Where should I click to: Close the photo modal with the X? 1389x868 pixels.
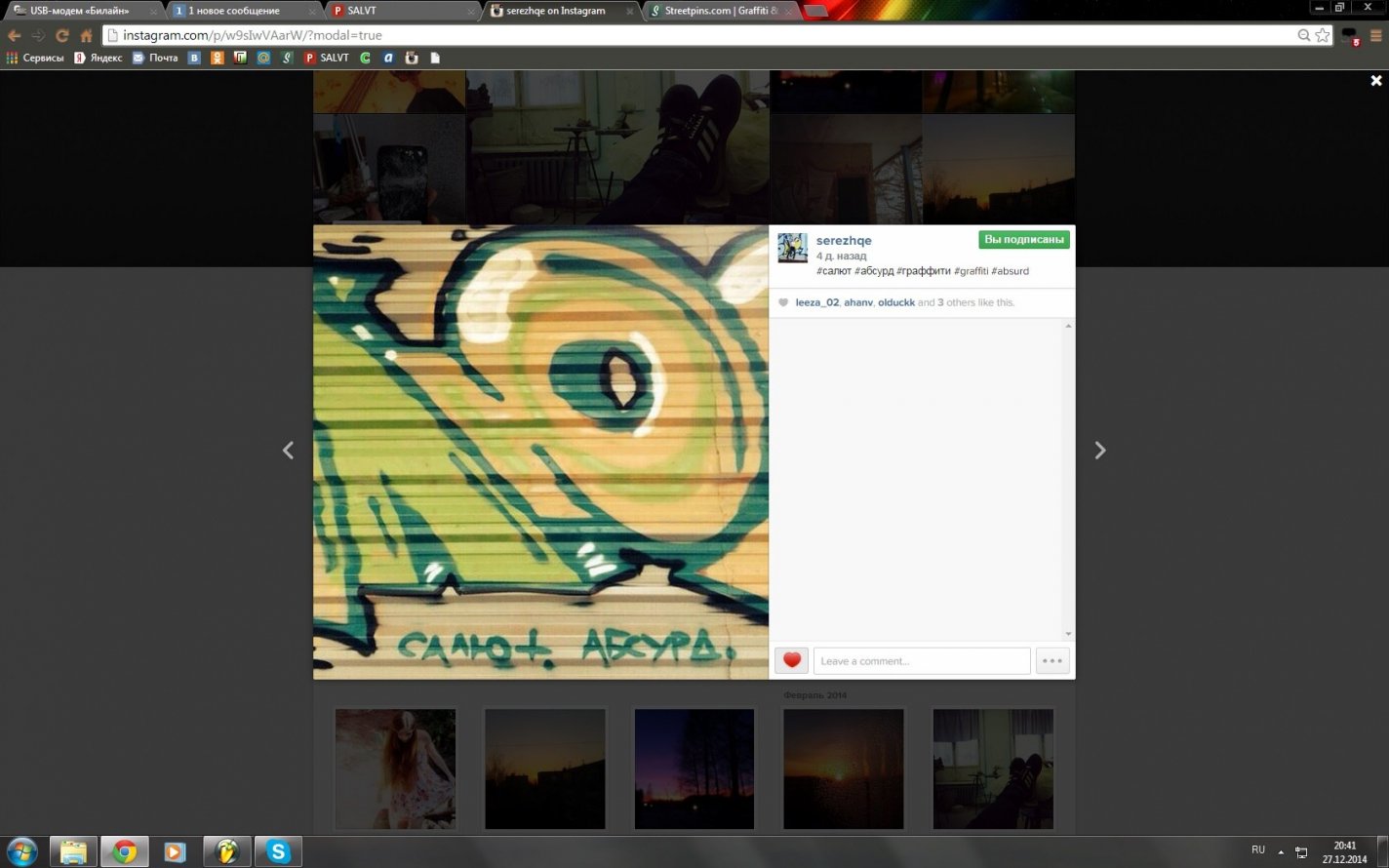coord(1375,81)
